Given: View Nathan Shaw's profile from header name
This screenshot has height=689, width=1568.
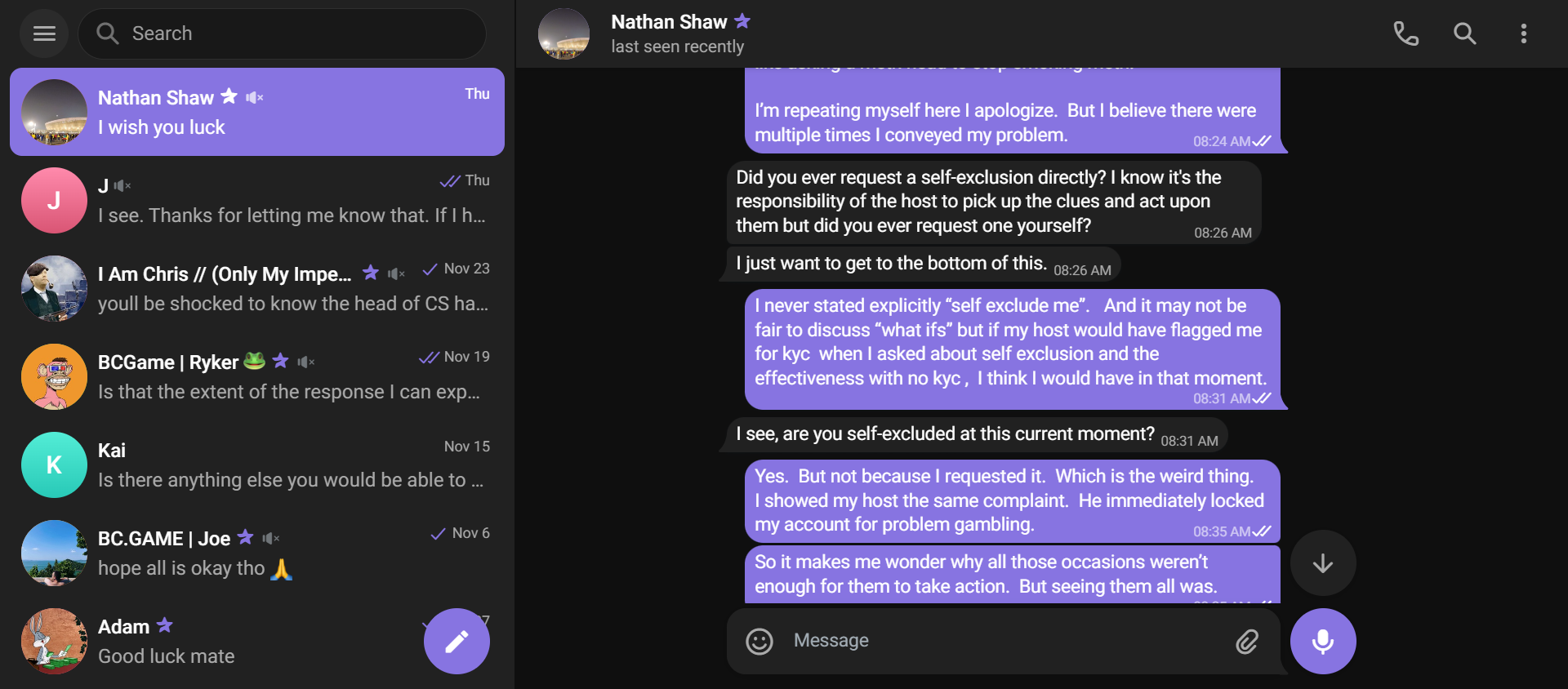Looking at the screenshot, I should (669, 22).
